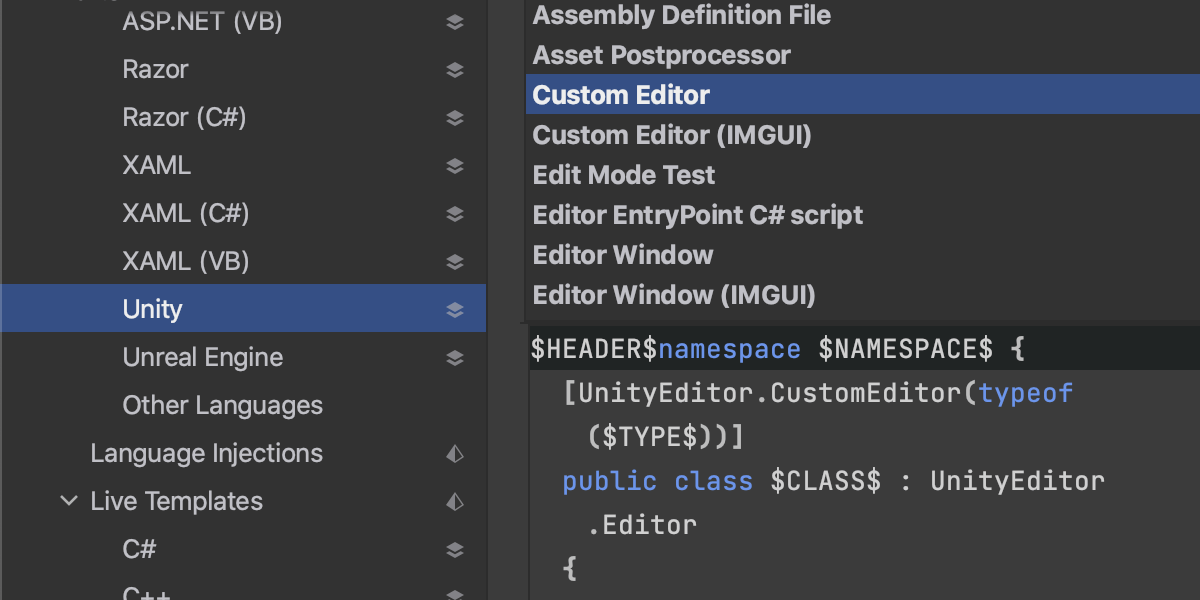Click the layer icon beside ASP.NET (VB)
Viewport: 1200px width, 600px height.
coord(455,22)
